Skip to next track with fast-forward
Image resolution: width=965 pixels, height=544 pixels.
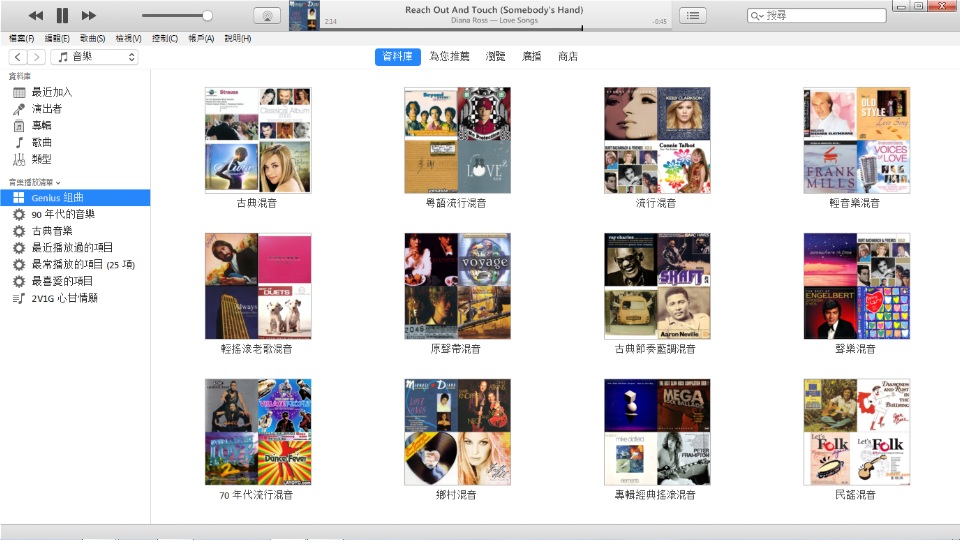[89, 15]
